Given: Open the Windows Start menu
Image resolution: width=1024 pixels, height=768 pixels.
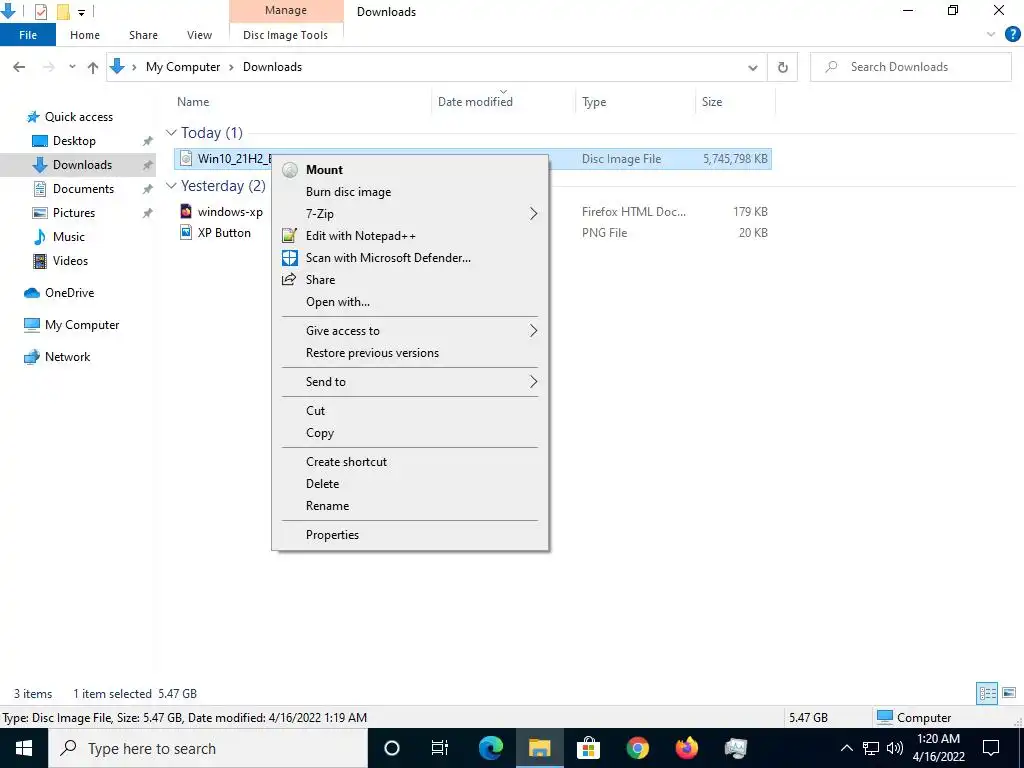Looking at the screenshot, I should [x=24, y=748].
